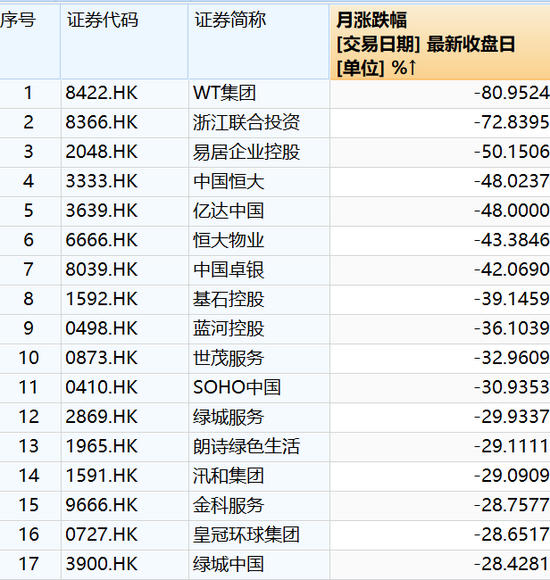The width and height of the screenshot is (550, 580).
Task: Select the 绿城中国 name cell
Action: point(259,564)
